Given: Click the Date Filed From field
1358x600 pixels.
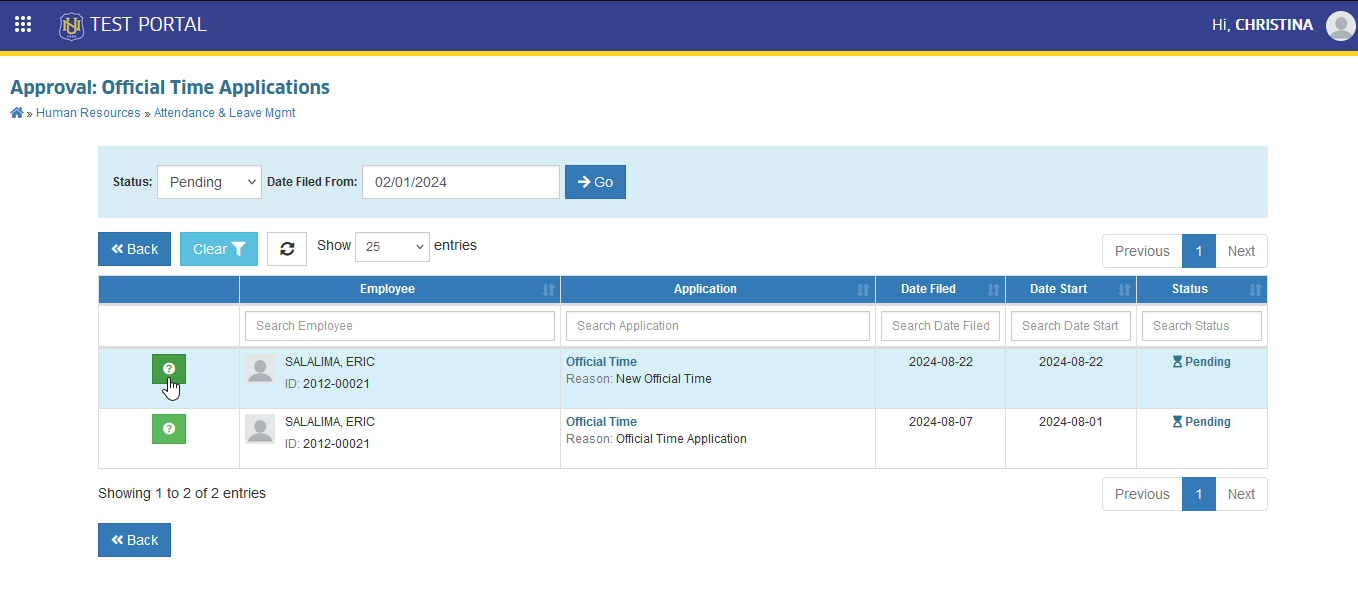Looking at the screenshot, I should click(x=461, y=182).
